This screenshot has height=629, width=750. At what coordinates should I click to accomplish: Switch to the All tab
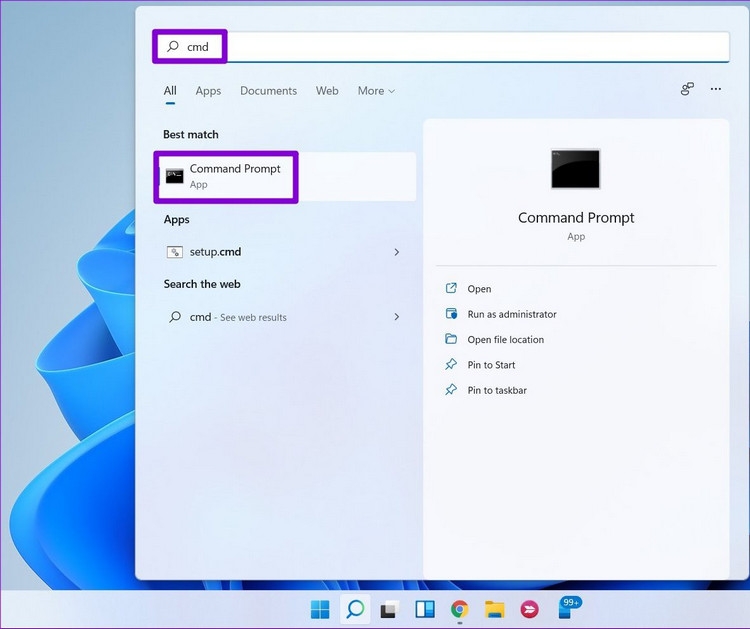(x=170, y=91)
